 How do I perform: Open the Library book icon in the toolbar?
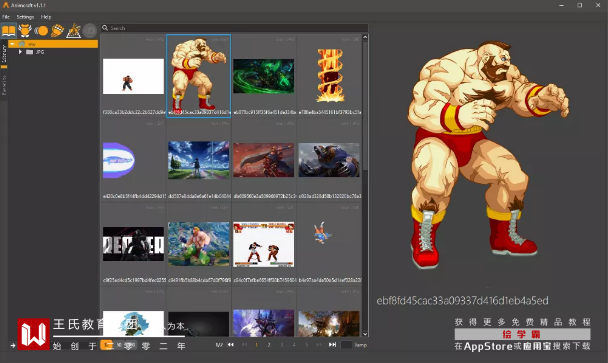pos(9,30)
